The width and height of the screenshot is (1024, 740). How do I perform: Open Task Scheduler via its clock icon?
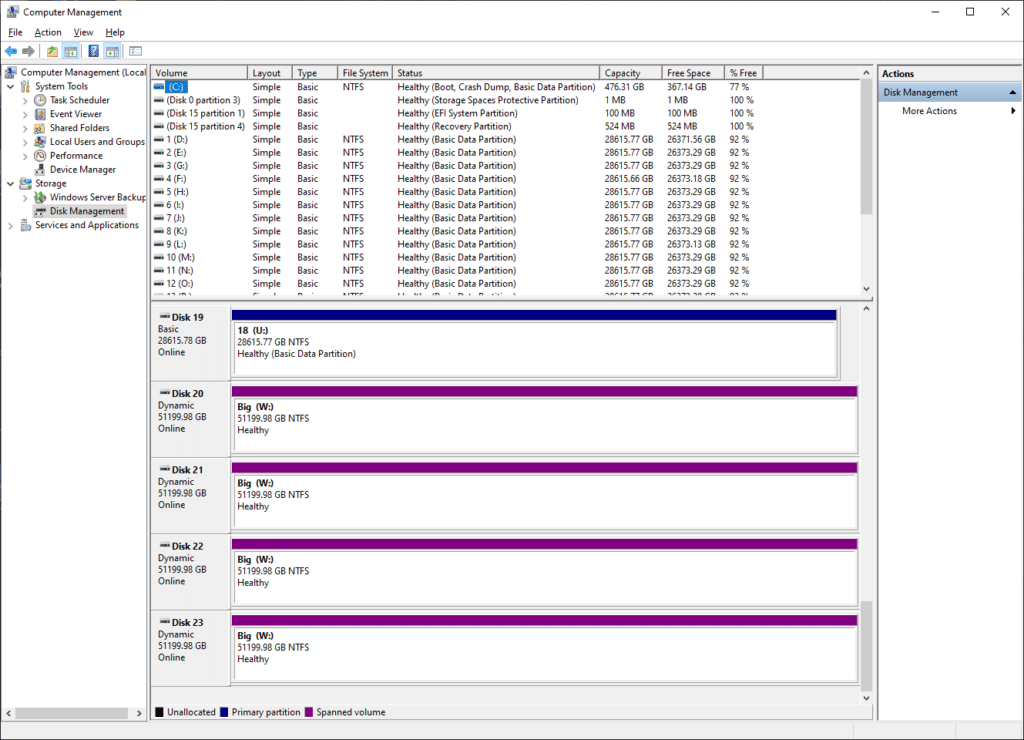coord(40,100)
